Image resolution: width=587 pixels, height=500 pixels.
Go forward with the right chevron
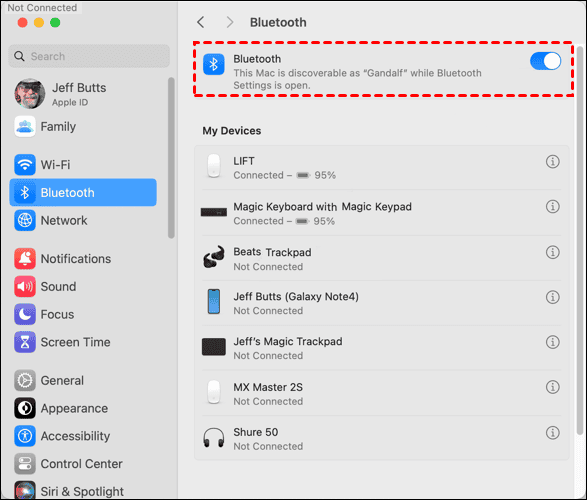coord(230,22)
